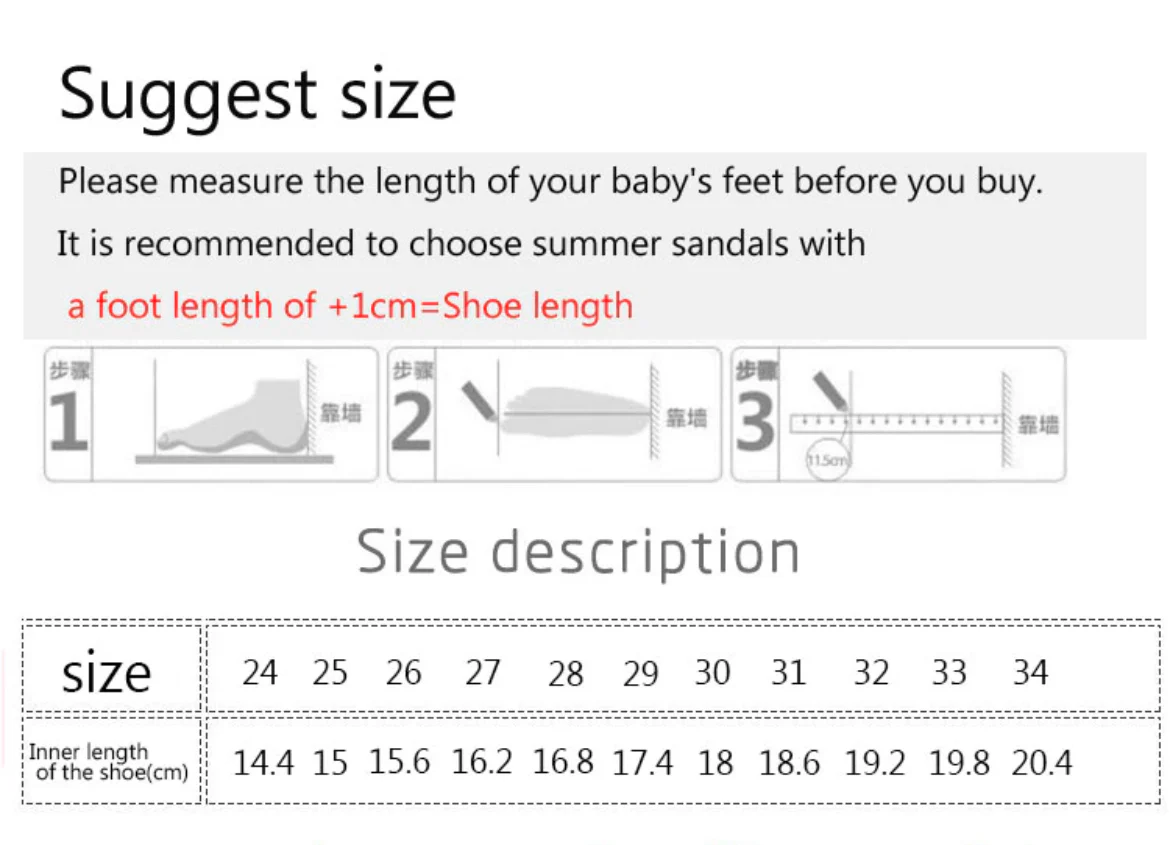This screenshot has height=845, width=1170.
Task: Select the step 2 measuring panel number
Action: [x=411, y=424]
